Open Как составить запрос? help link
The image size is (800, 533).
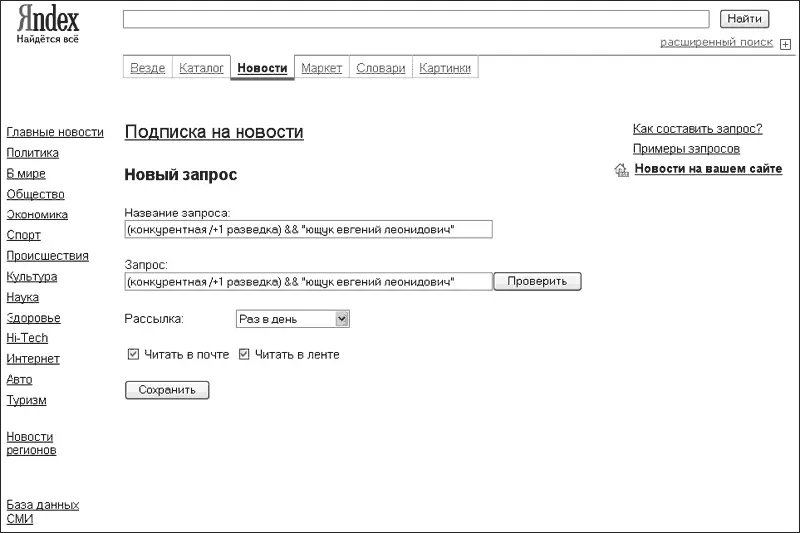697,129
